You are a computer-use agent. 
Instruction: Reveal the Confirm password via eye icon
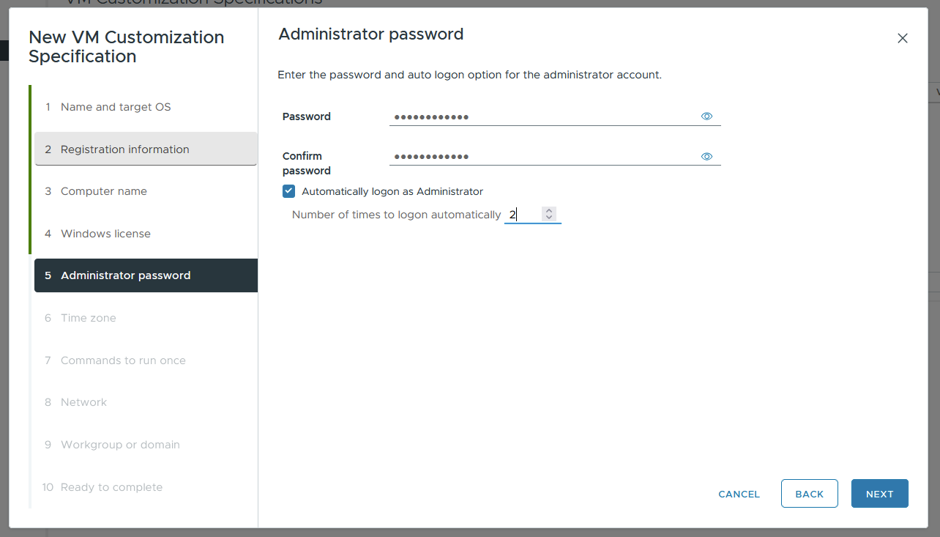click(707, 156)
